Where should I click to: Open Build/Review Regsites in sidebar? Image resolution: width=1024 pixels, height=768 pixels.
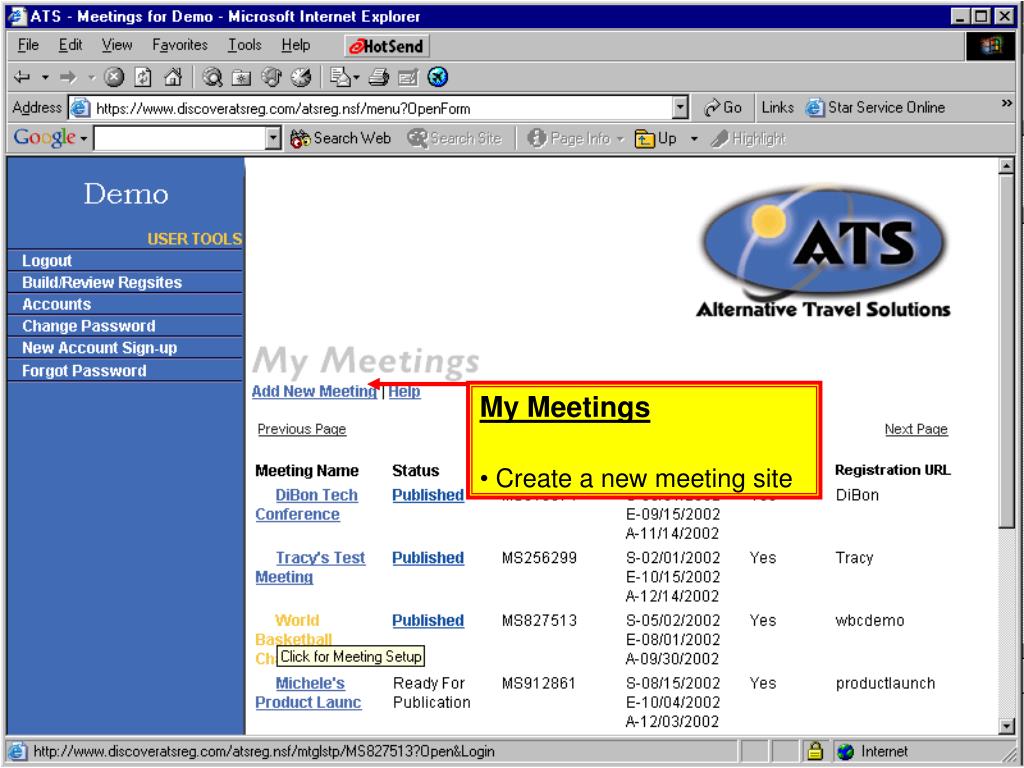click(102, 283)
